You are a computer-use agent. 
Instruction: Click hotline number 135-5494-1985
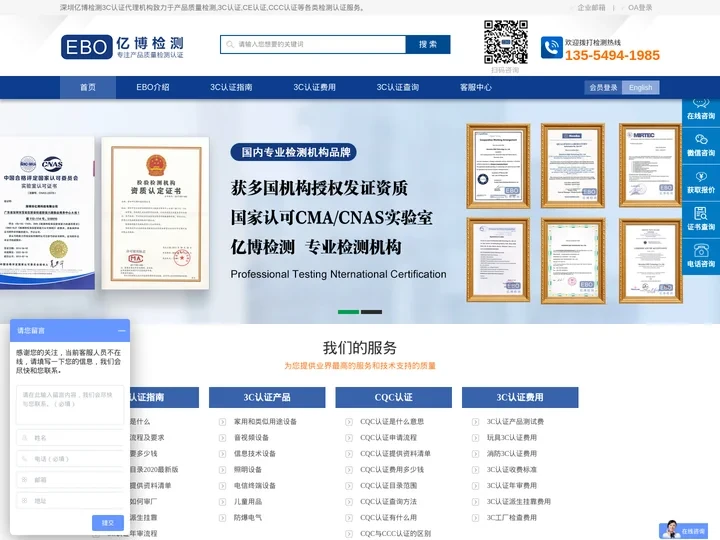tap(612, 56)
